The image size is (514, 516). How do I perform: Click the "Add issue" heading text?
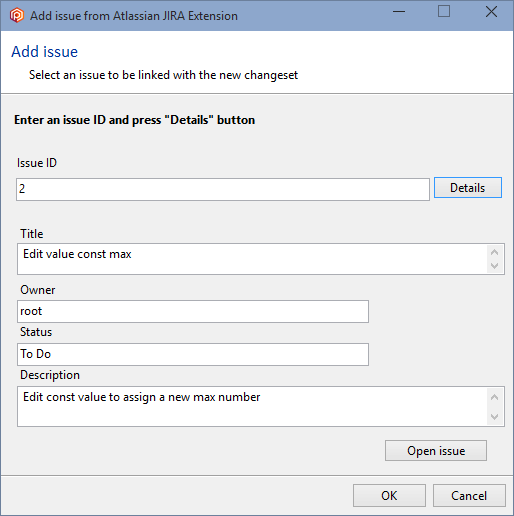click(44, 52)
